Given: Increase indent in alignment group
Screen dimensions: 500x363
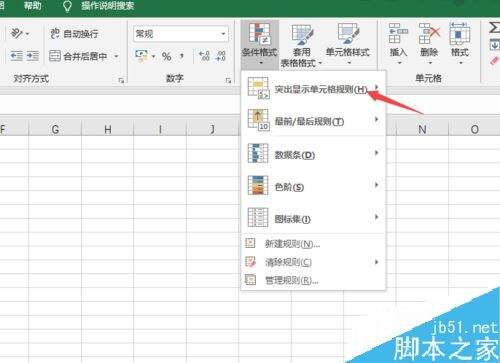Looking at the screenshot, I should click(x=33, y=56).
